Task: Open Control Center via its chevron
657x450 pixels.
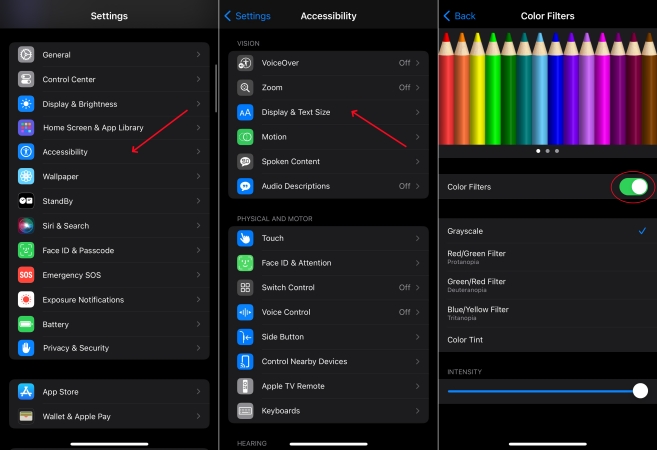Action: click(x=199, y=79)
